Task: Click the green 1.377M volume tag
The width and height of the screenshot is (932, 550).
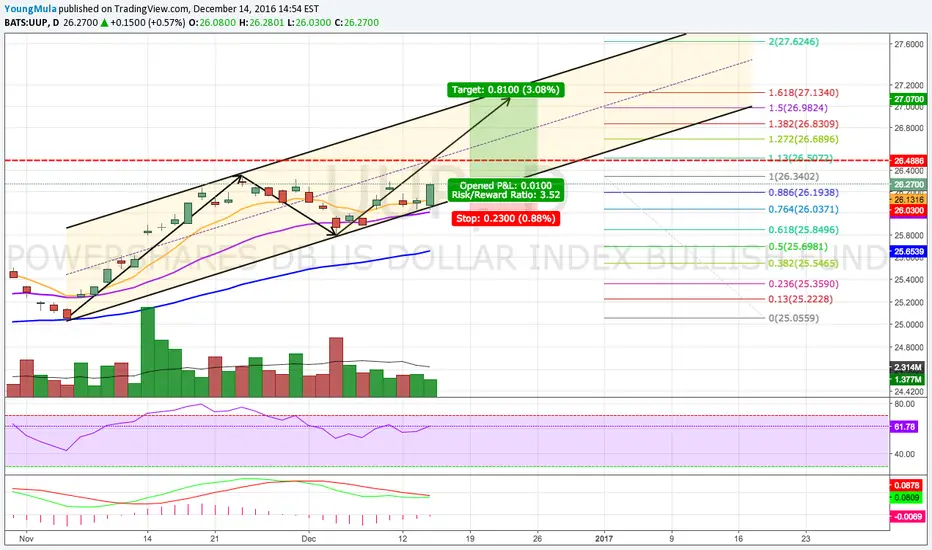Action: tap(907, 379)
